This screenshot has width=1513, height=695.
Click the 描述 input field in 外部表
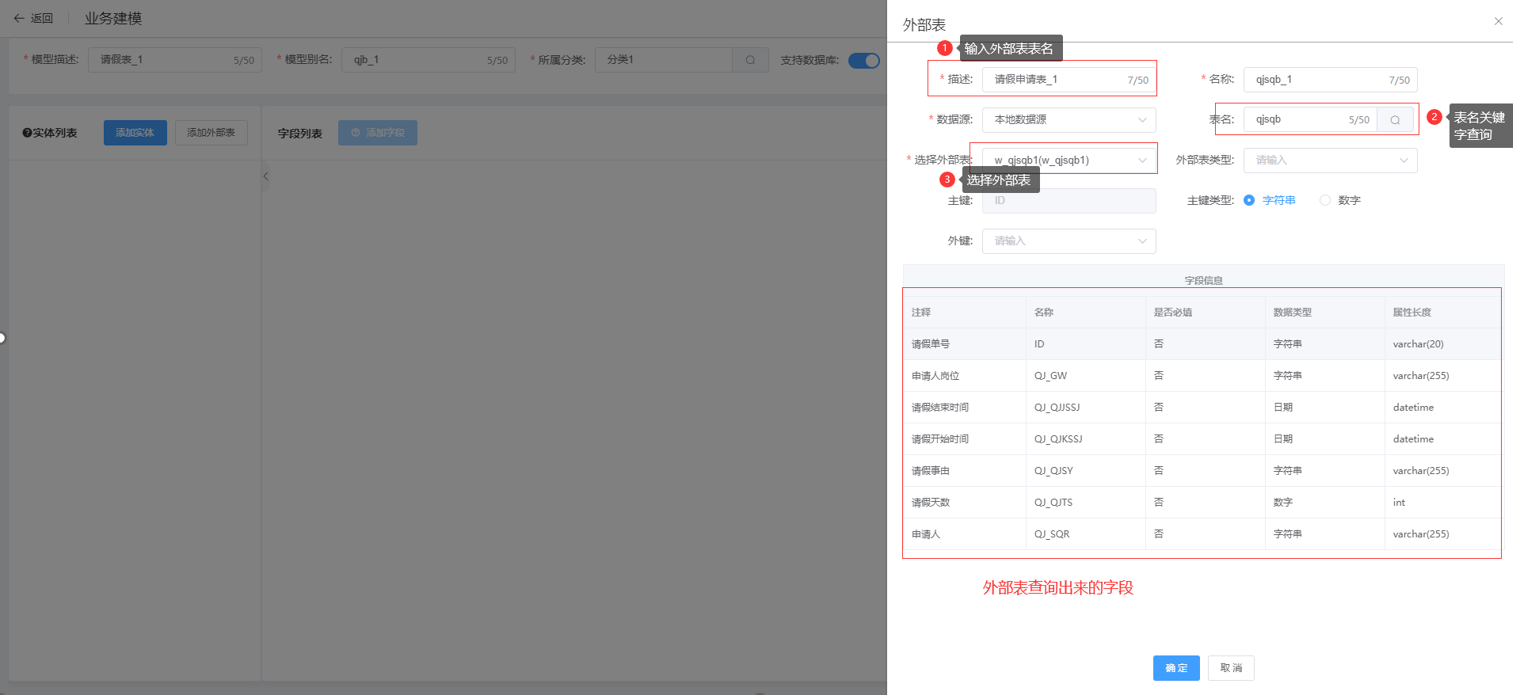[x=1055, y=80]
